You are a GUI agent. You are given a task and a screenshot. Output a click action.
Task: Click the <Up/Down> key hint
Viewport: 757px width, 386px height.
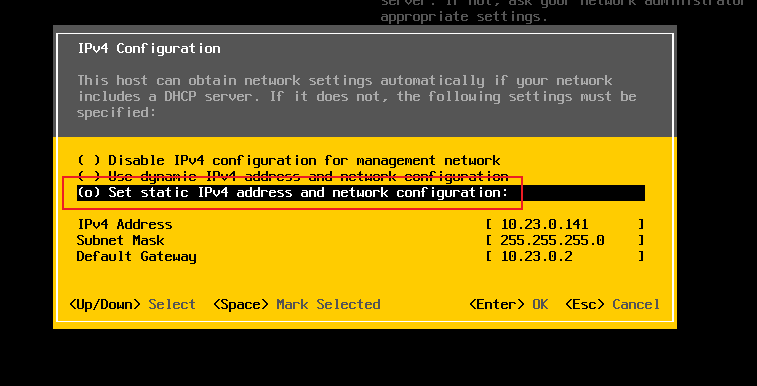click(105, 304)
